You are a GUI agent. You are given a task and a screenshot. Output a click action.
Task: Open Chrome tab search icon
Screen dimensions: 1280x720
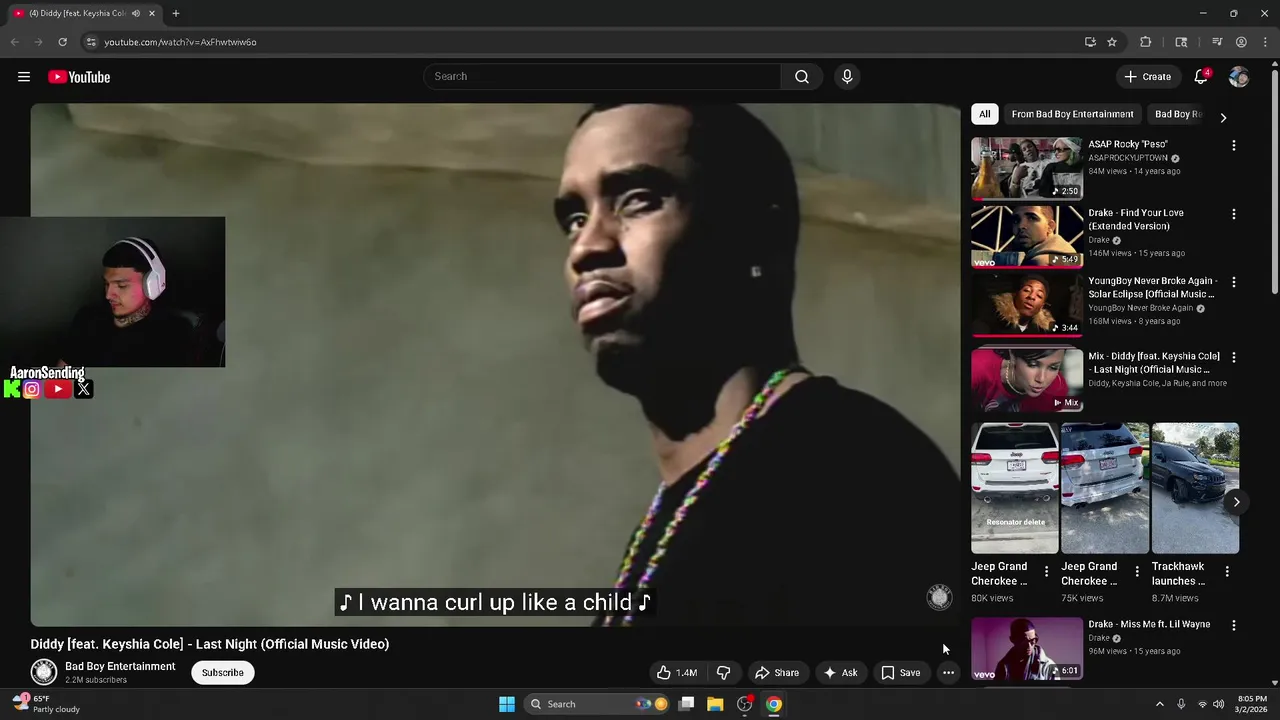(x=1181, y=42)
